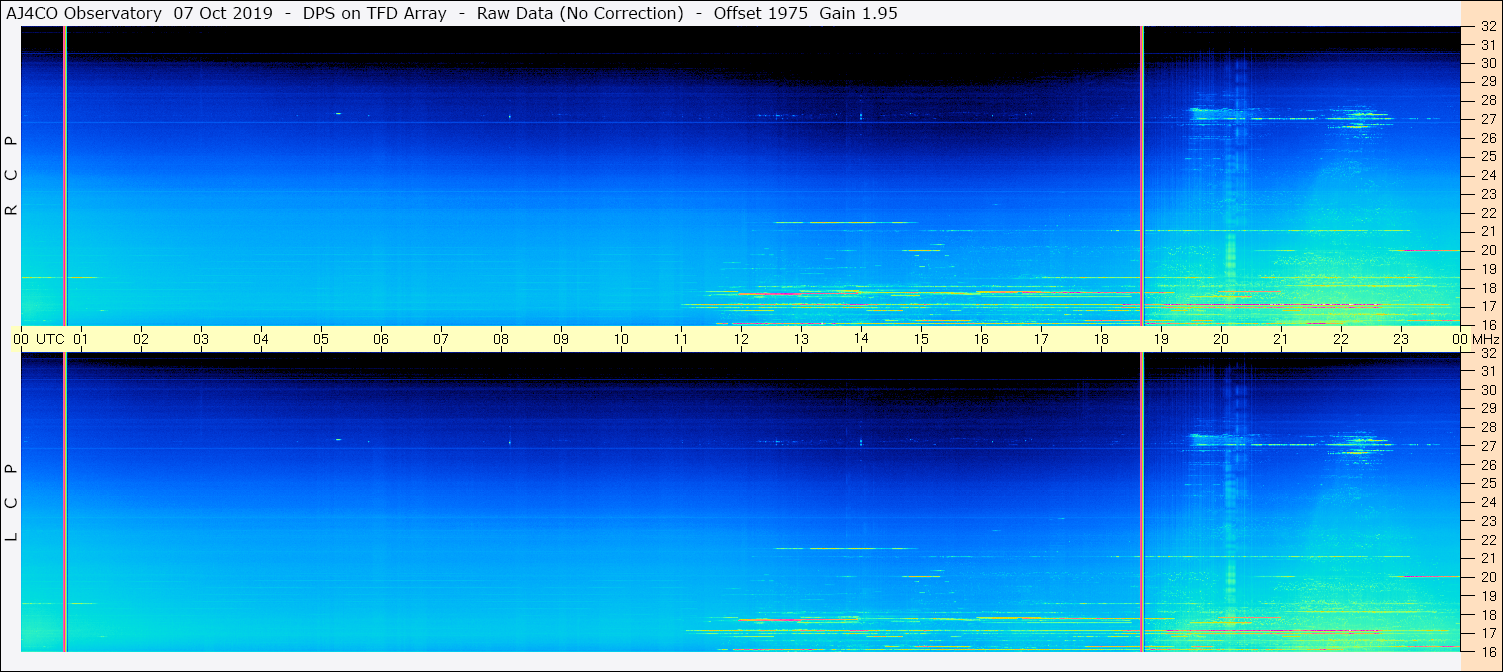Select hour "09" on the UTC time axis

561,339
